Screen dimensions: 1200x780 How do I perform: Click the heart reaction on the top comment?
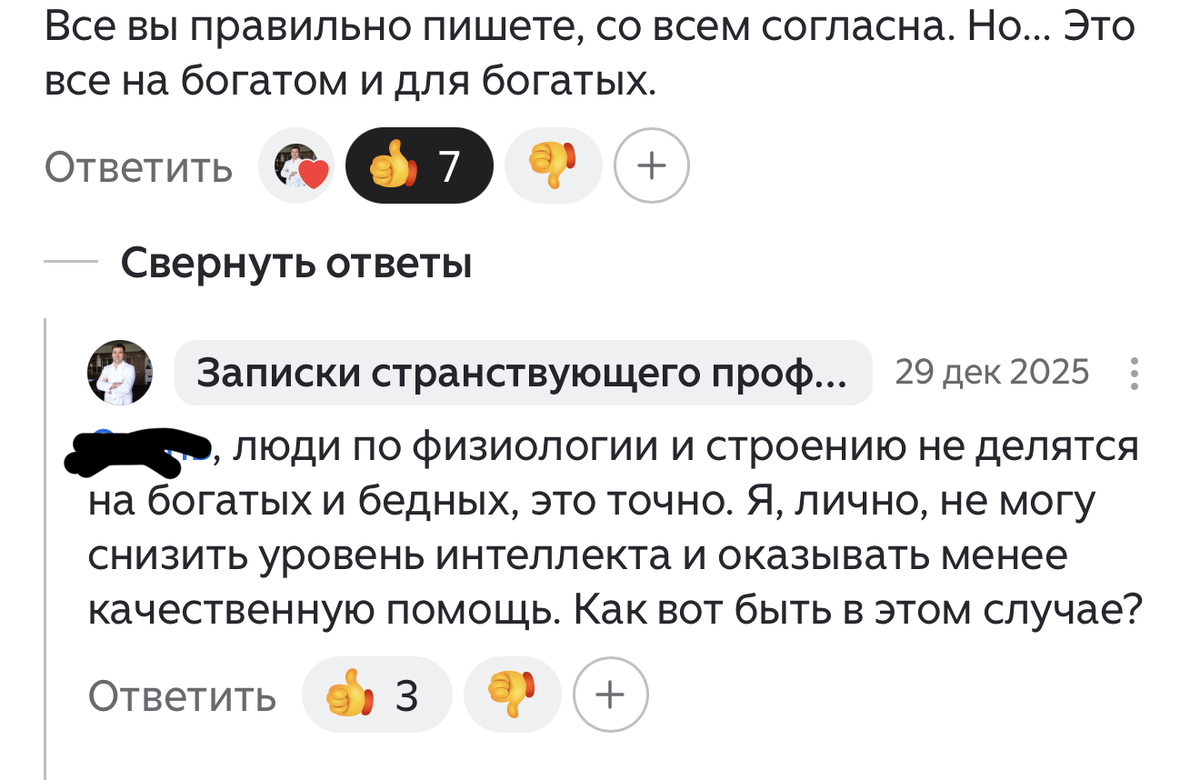coord(296,165)
